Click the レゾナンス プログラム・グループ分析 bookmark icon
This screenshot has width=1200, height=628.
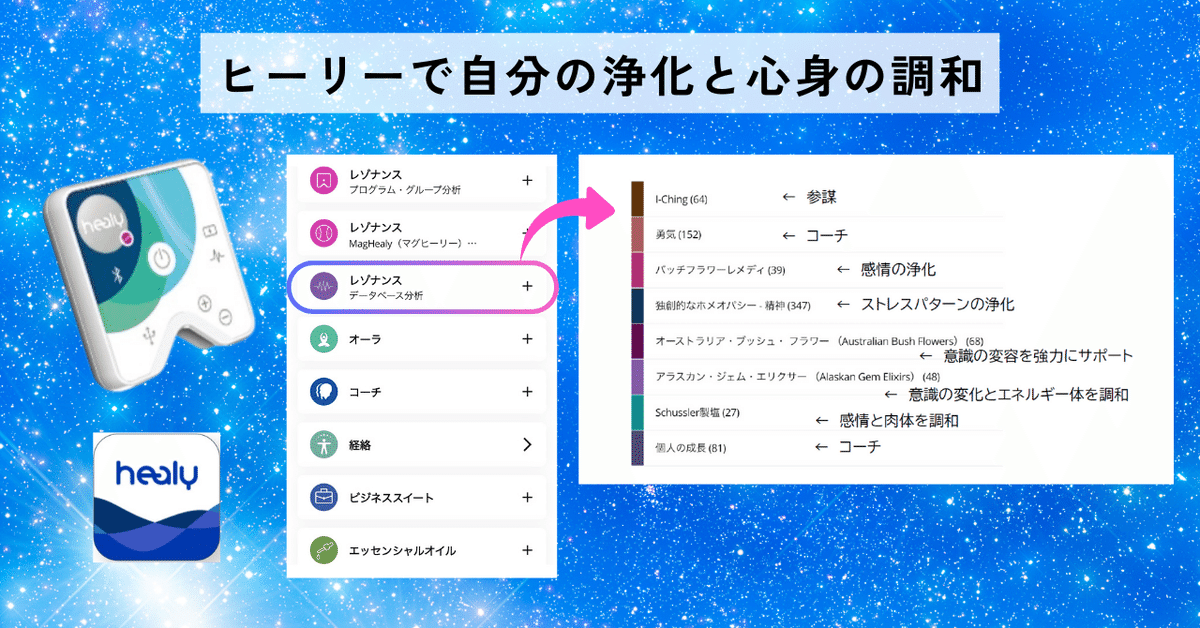click(x=323, y=180)
